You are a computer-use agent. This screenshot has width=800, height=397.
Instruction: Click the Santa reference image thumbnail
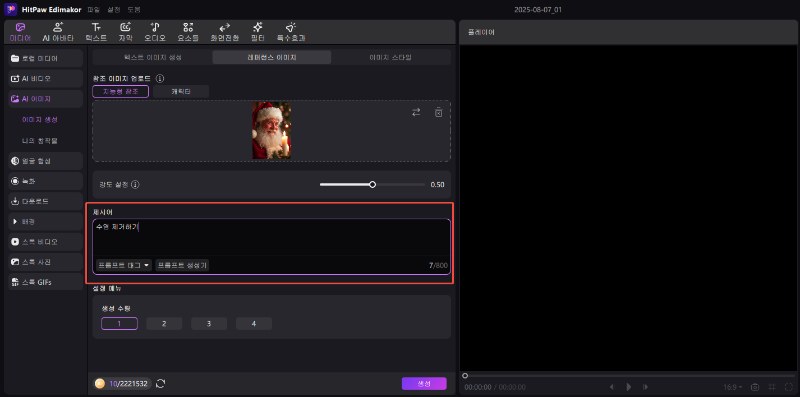coord(271,130)
